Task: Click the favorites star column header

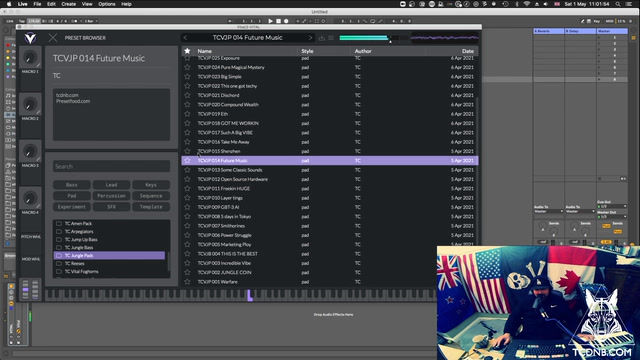Action: click(x=187, y=51)
